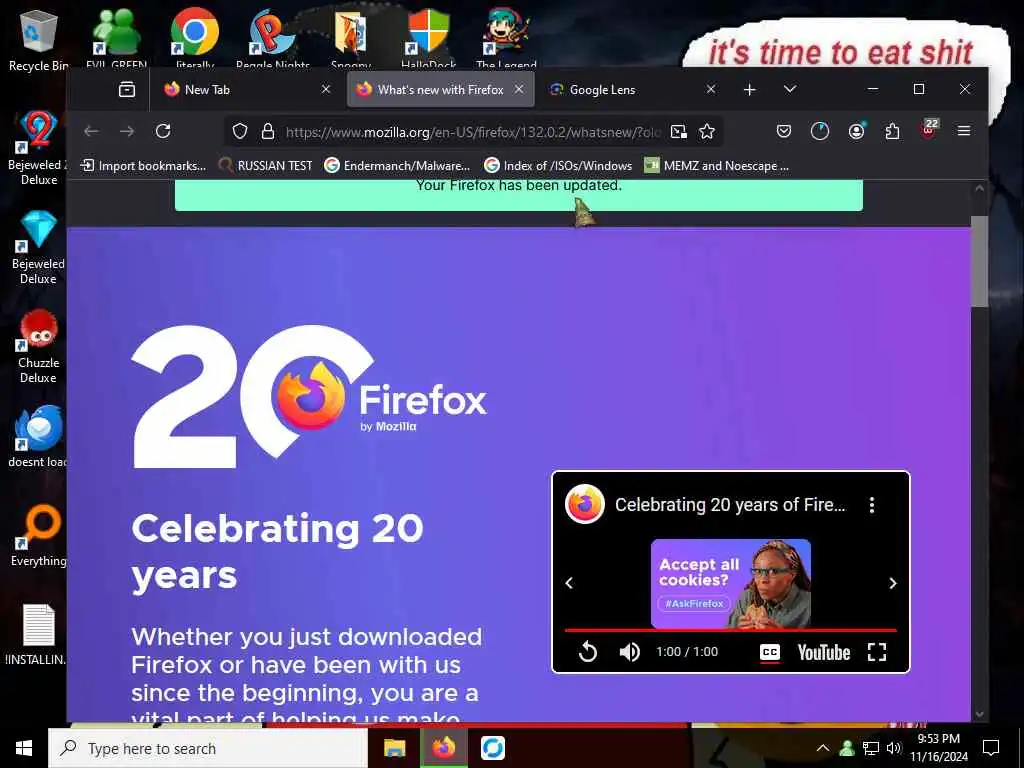The image size is (1024, 768).
Task: Click Import bookmarks... in bookmarks toolbar
Action: coord(143,166)
